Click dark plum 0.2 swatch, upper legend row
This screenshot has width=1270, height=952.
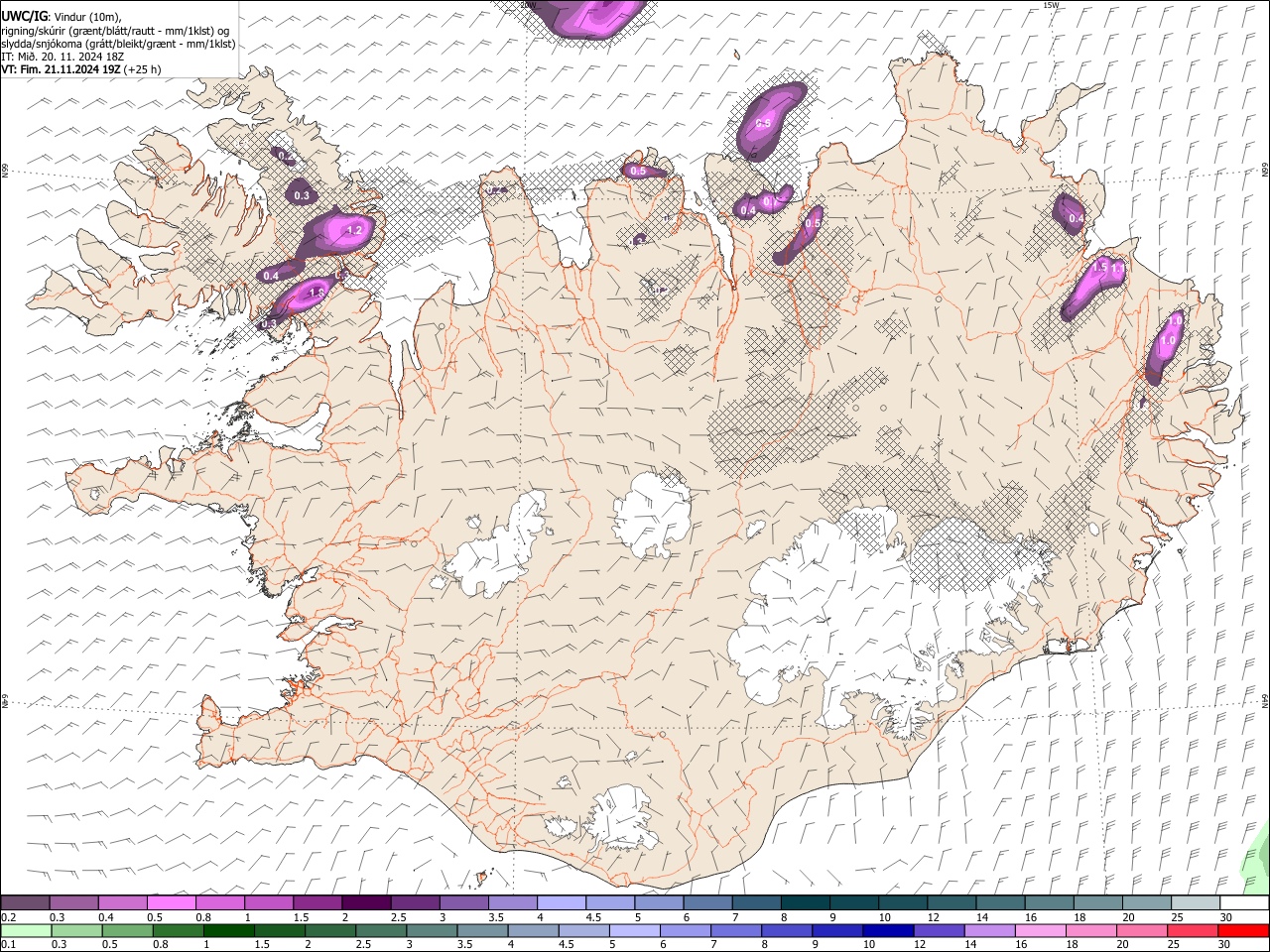click(25, 902)
